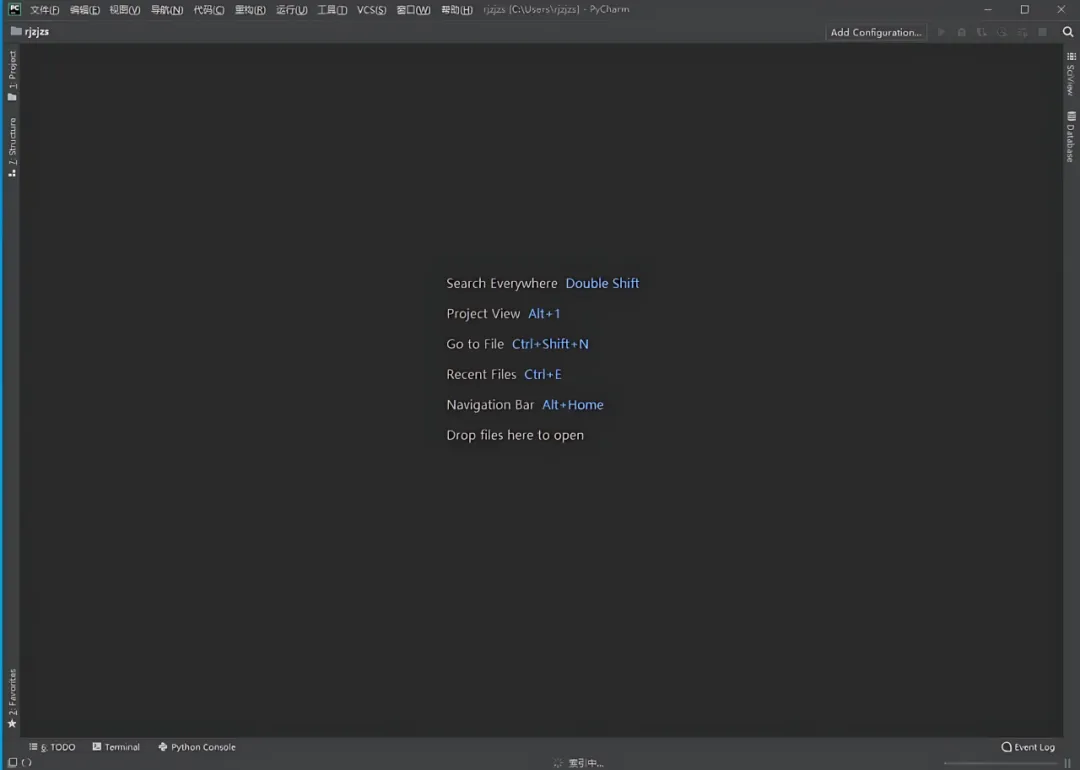Click the pause icon beside the indexing progress bar
This screenshot has width=1080, height=770.
point(1068,762)
